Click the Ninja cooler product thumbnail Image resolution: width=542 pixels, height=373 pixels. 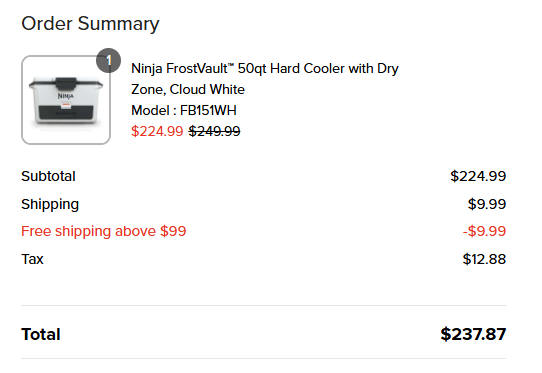(66, 100)
